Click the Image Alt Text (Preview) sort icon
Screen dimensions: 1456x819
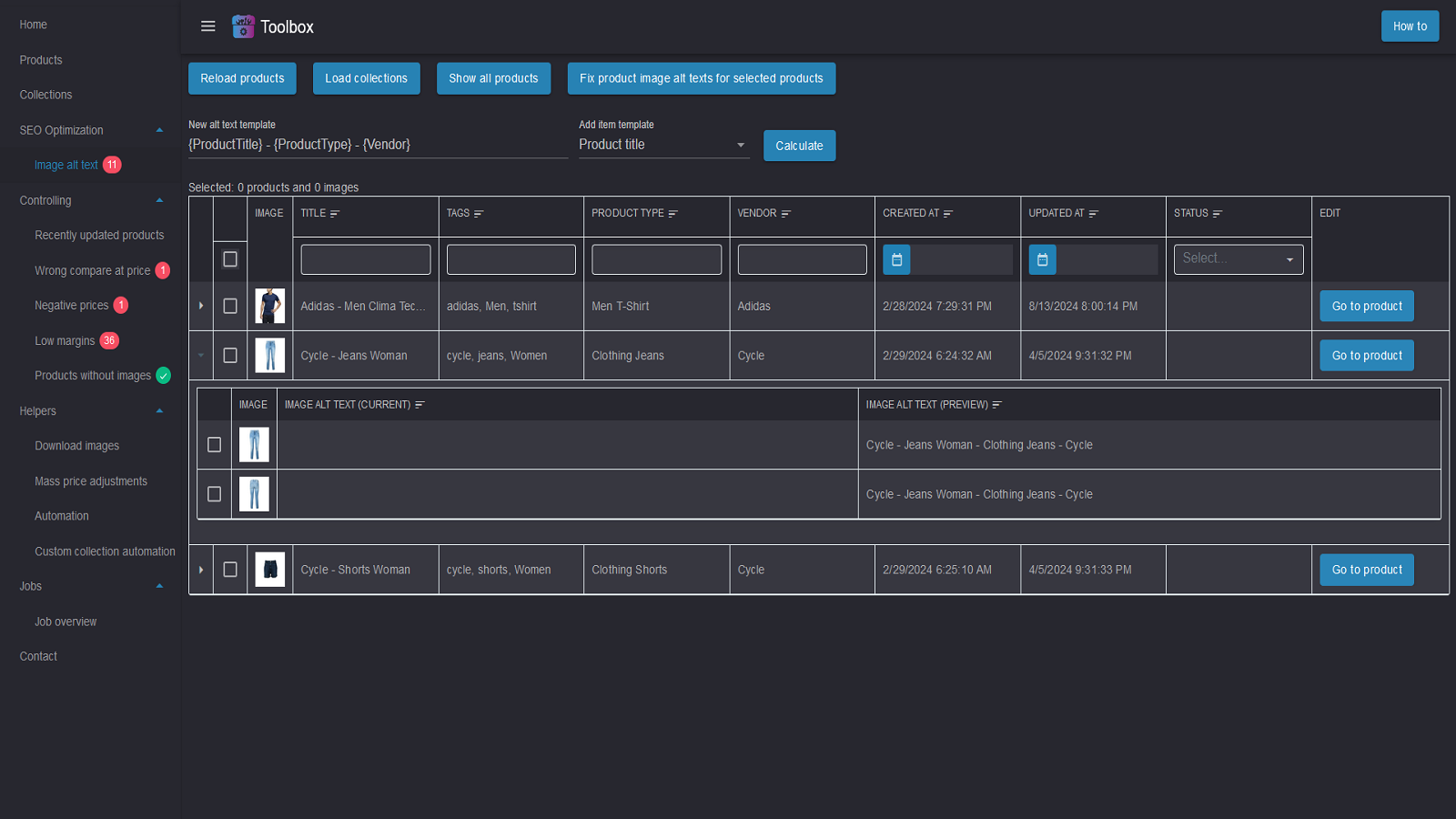tap(997, 405)
